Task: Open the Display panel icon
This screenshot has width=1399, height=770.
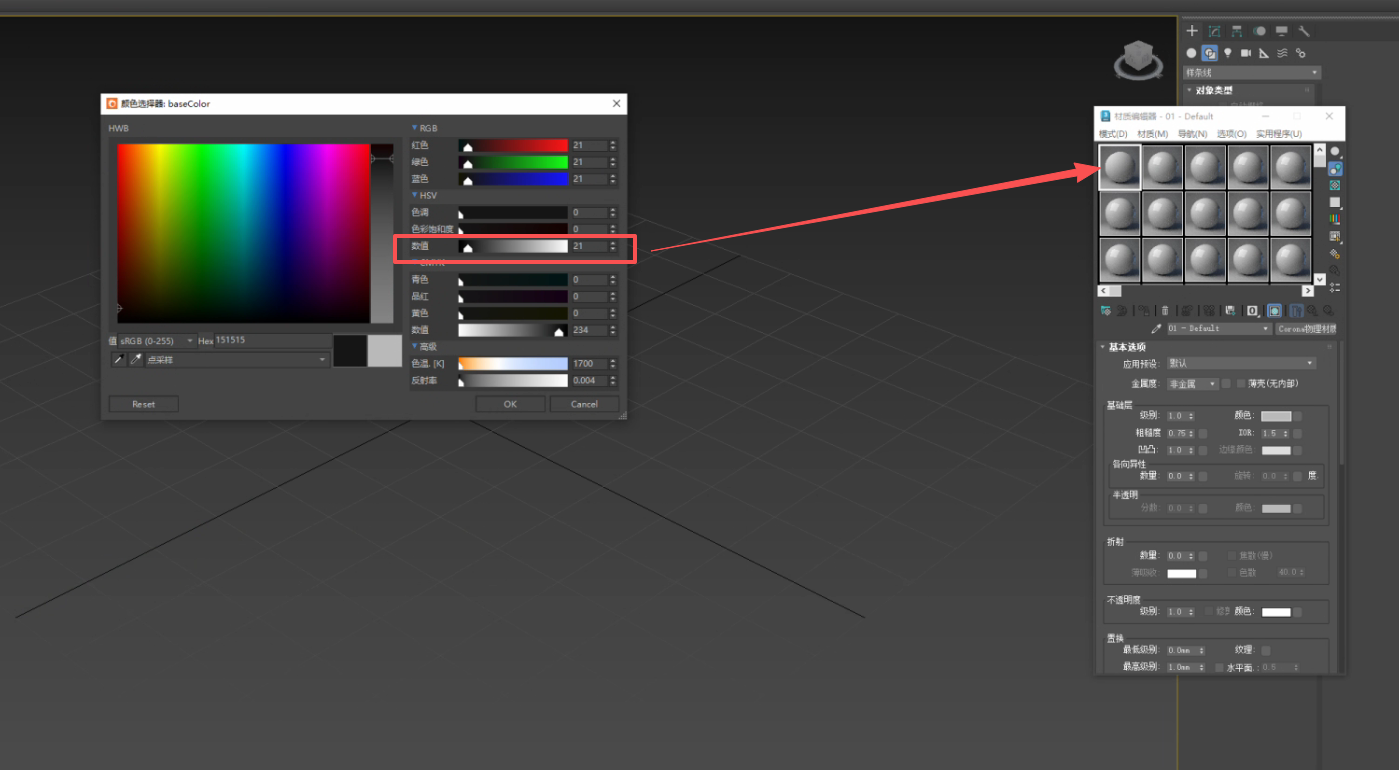Action: click(x=1281, y=31)
